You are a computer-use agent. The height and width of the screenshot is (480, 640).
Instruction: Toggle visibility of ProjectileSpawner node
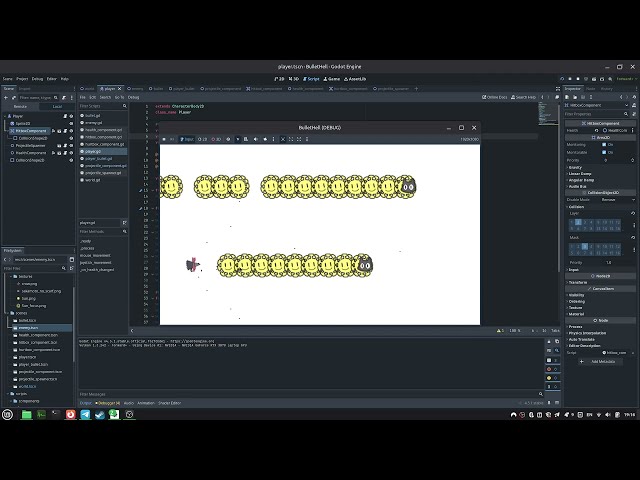coord(71,146)
